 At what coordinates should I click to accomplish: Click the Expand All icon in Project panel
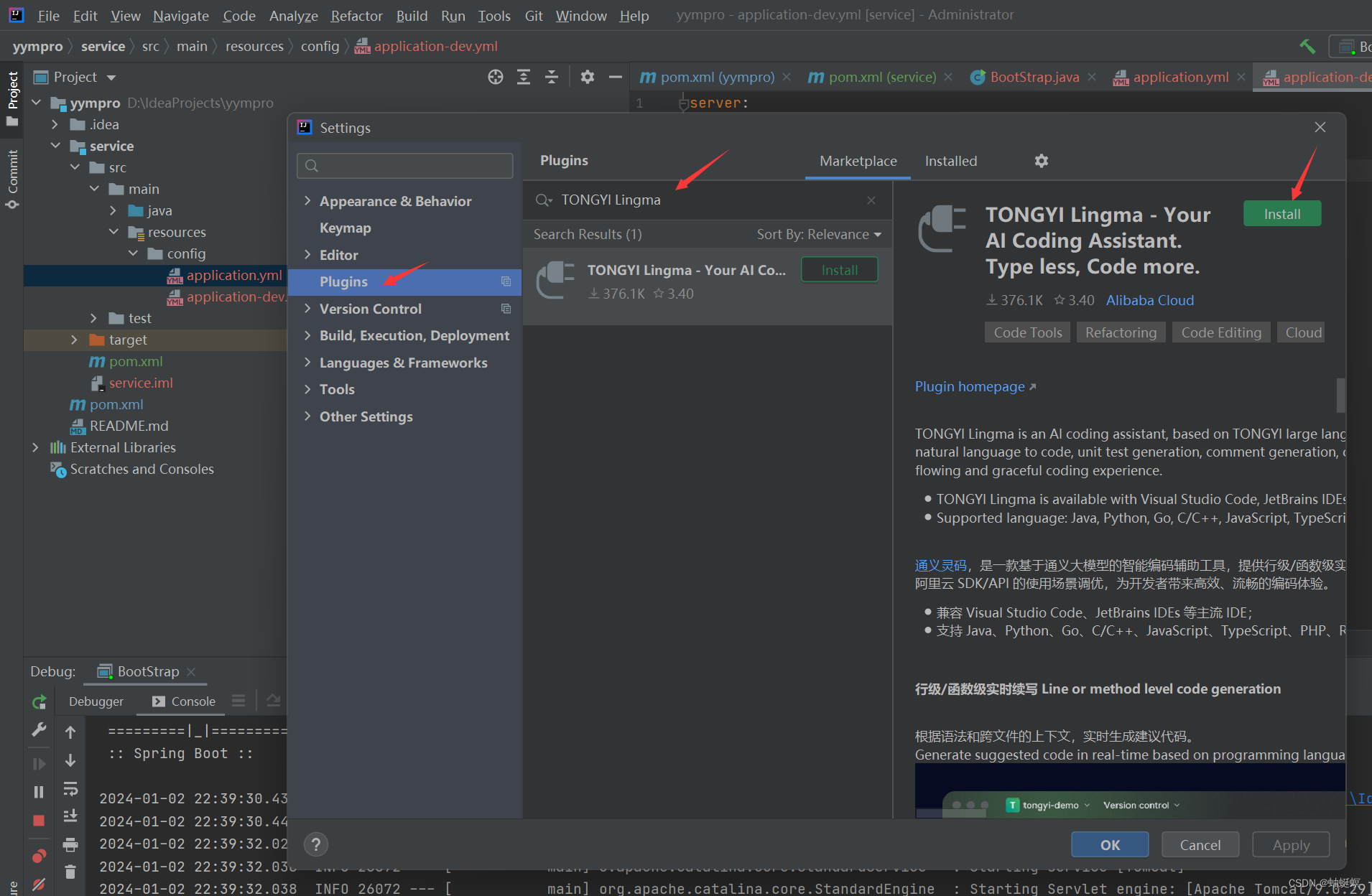click(x=524, y=77)
